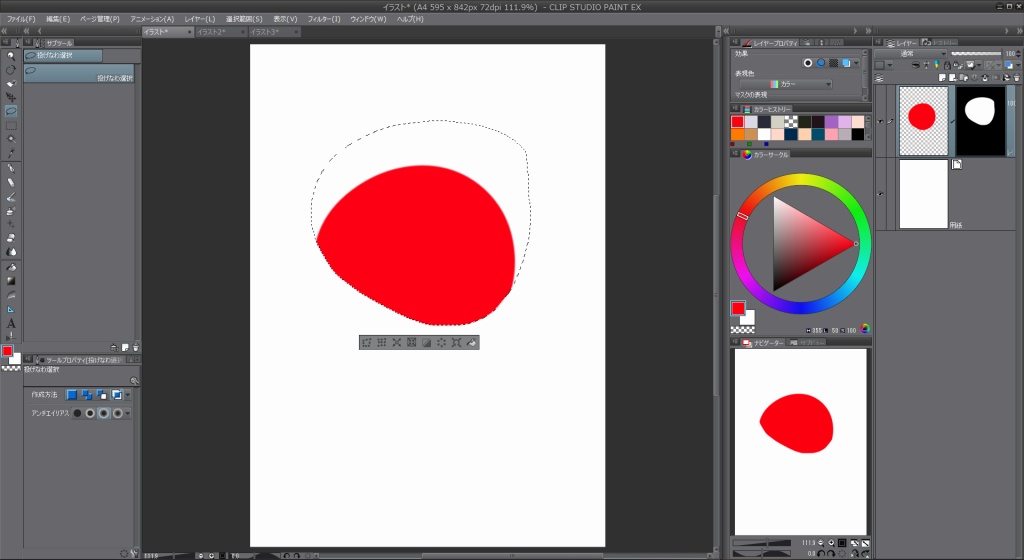1024x560 pixels.
Task: Open the フィルター(I) menu
Action: pyautogui.click(x=322, y=19)
